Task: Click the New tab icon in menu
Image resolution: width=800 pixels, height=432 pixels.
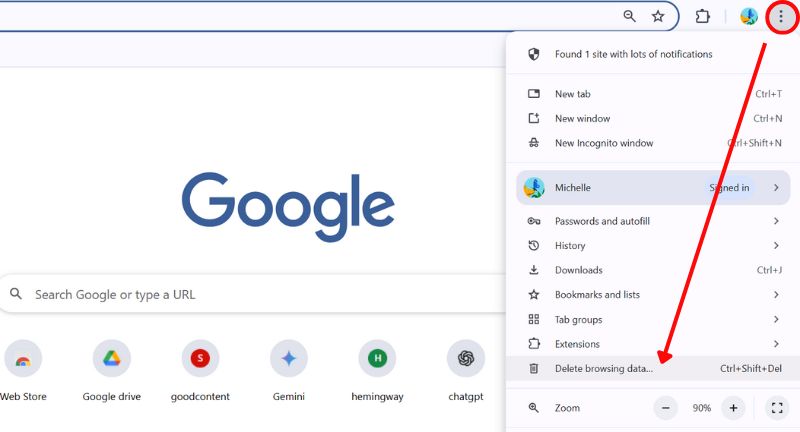Action: [x=534, y=94]
